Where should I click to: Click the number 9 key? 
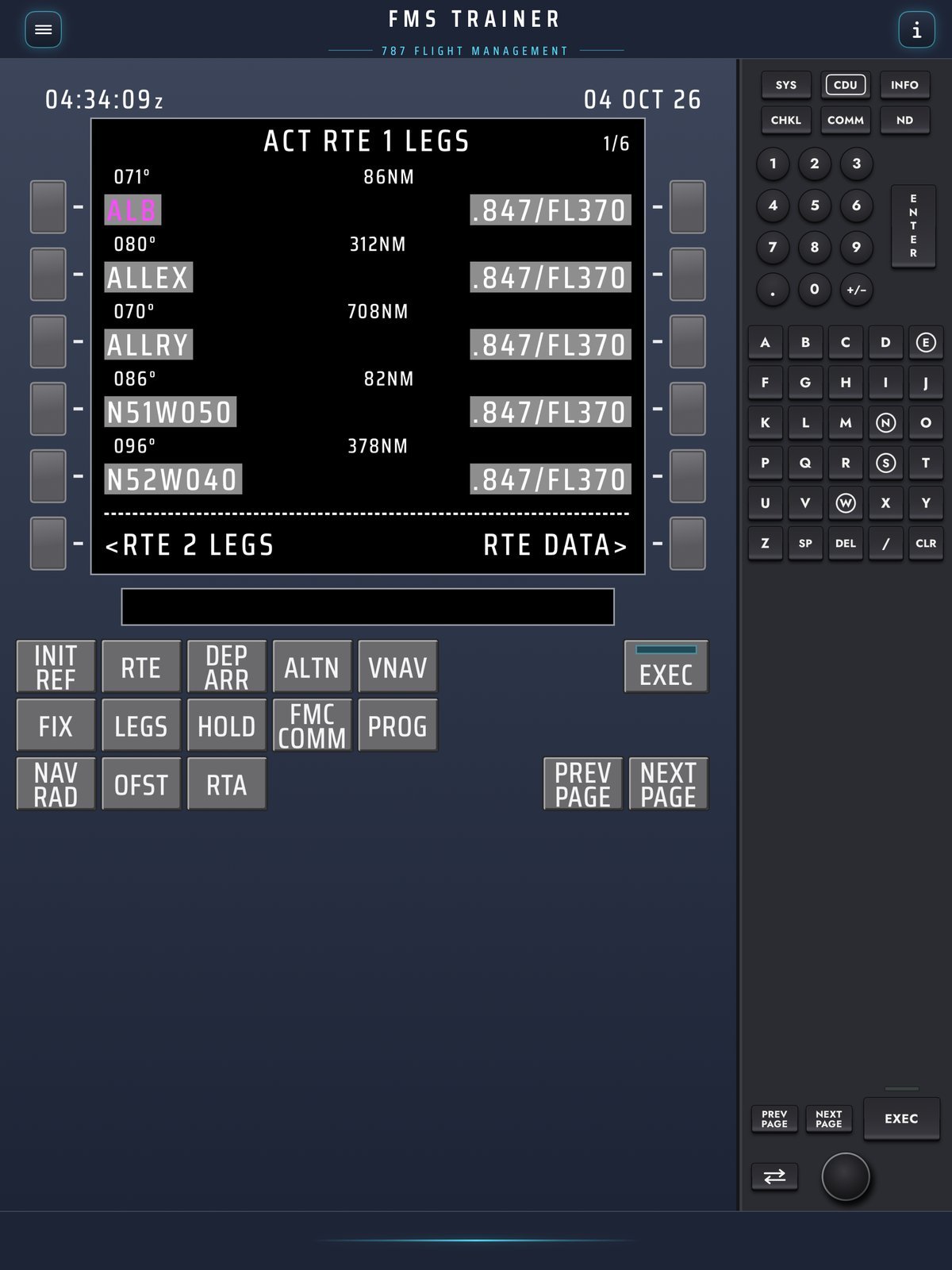(x=856, y=247)
